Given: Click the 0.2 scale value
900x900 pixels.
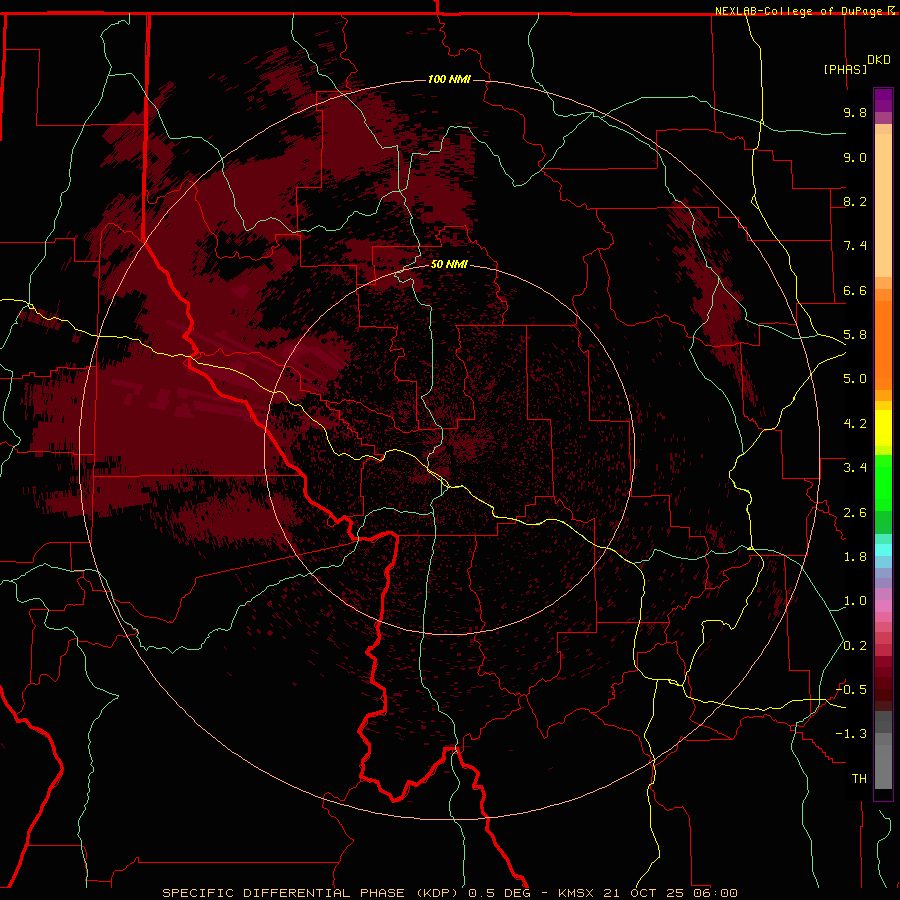Looking at the screenshot, I should pyautogui.click(x=855, y=646).
